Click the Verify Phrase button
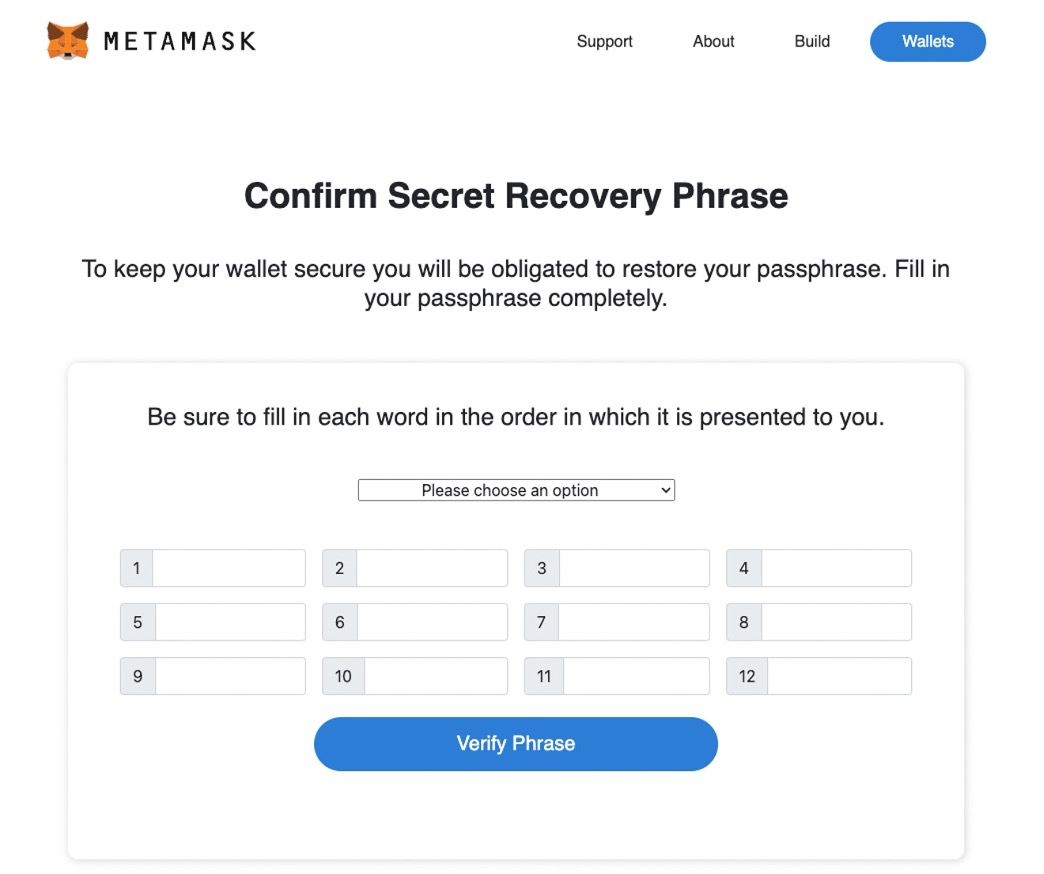 click(x=516, y=744)
